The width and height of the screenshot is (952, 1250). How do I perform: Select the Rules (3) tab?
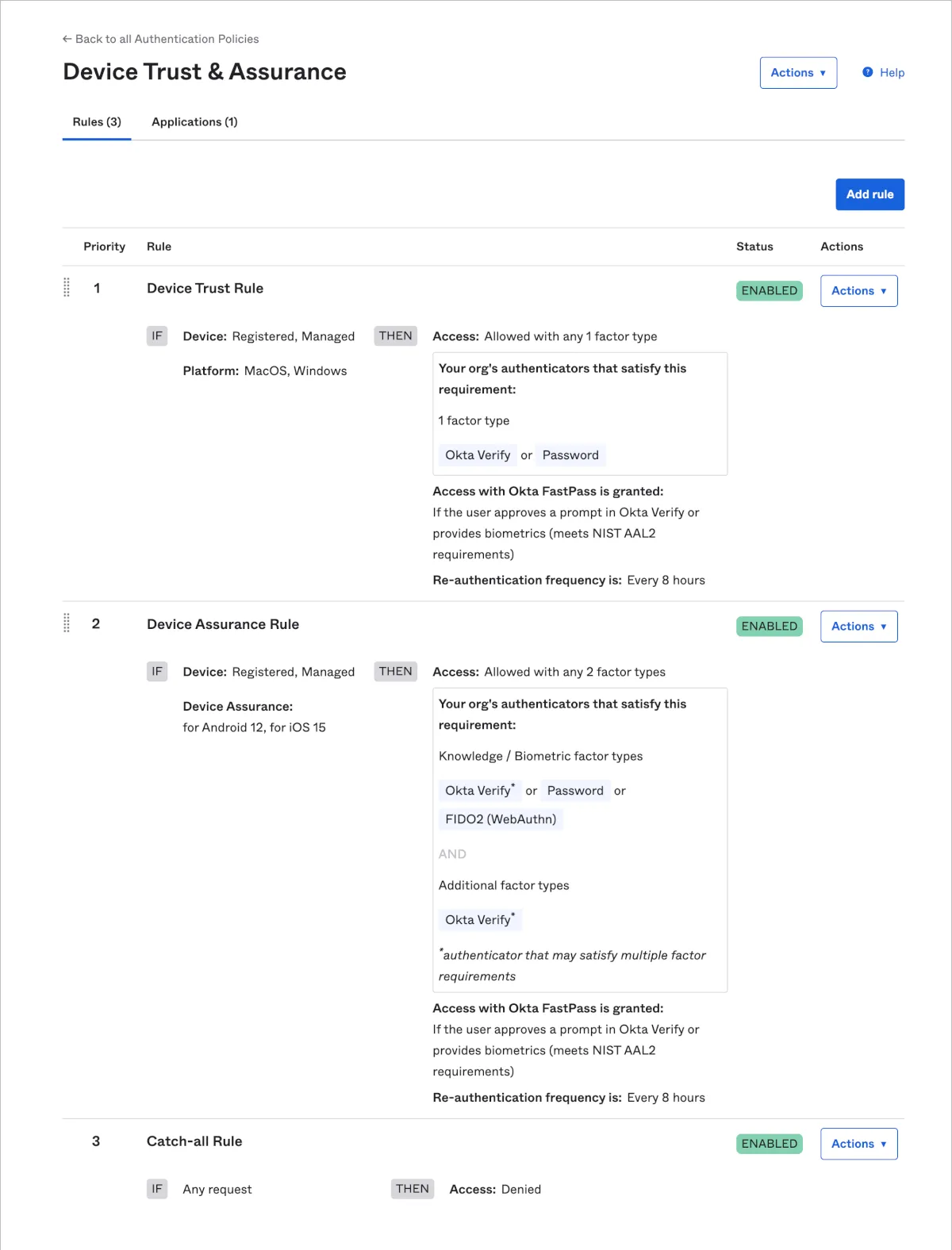(97, 122)
